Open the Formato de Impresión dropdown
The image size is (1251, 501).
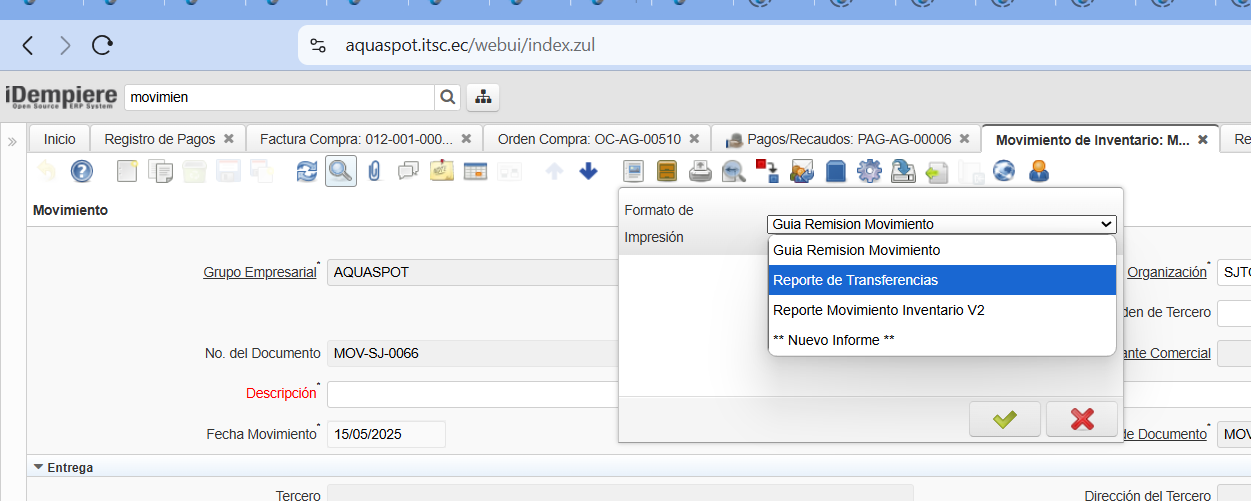click(941, 224)
